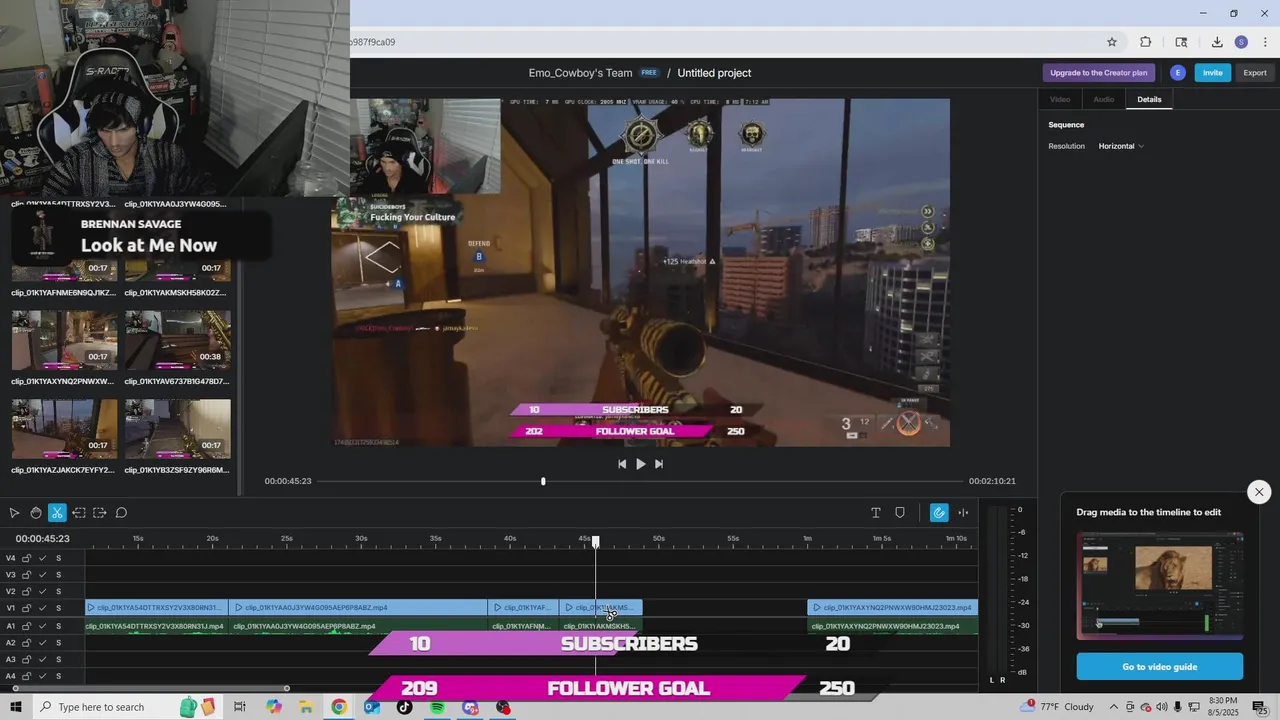Choose the trim-out selection tool

[100, 513]
